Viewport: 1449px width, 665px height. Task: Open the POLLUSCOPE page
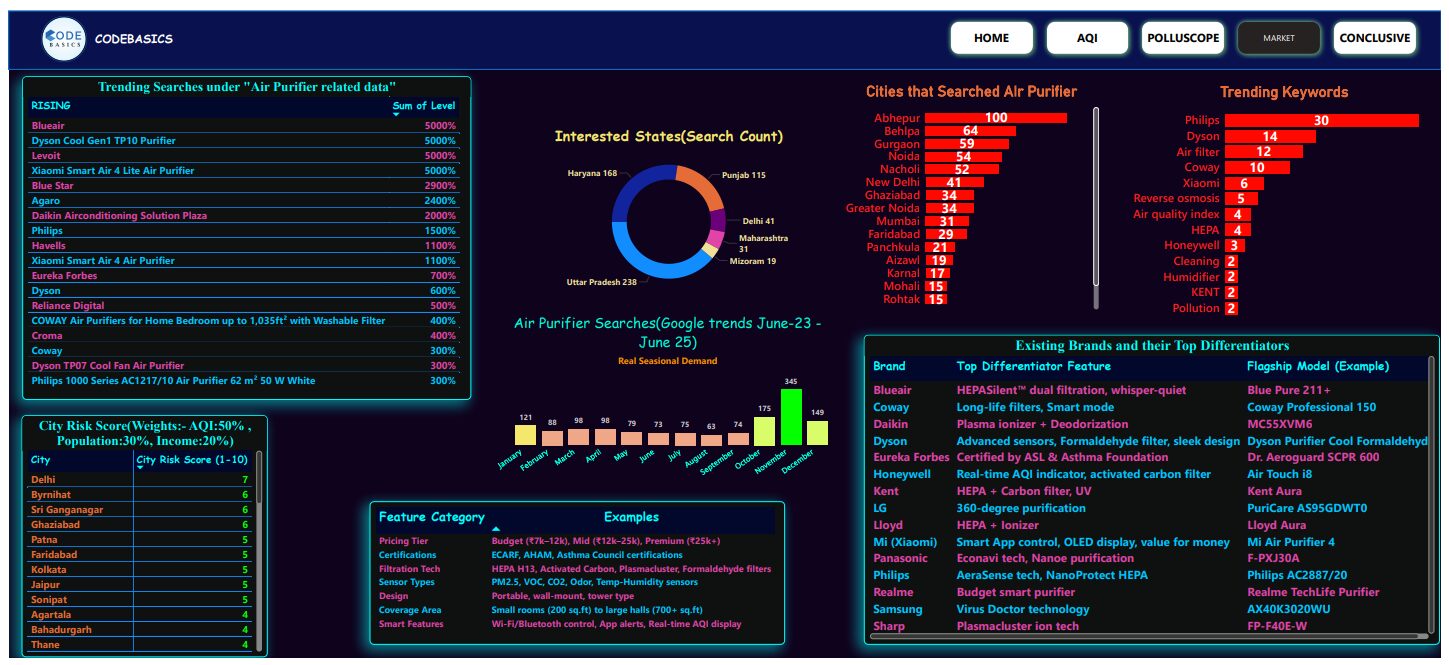click(x=1183, y=38)
